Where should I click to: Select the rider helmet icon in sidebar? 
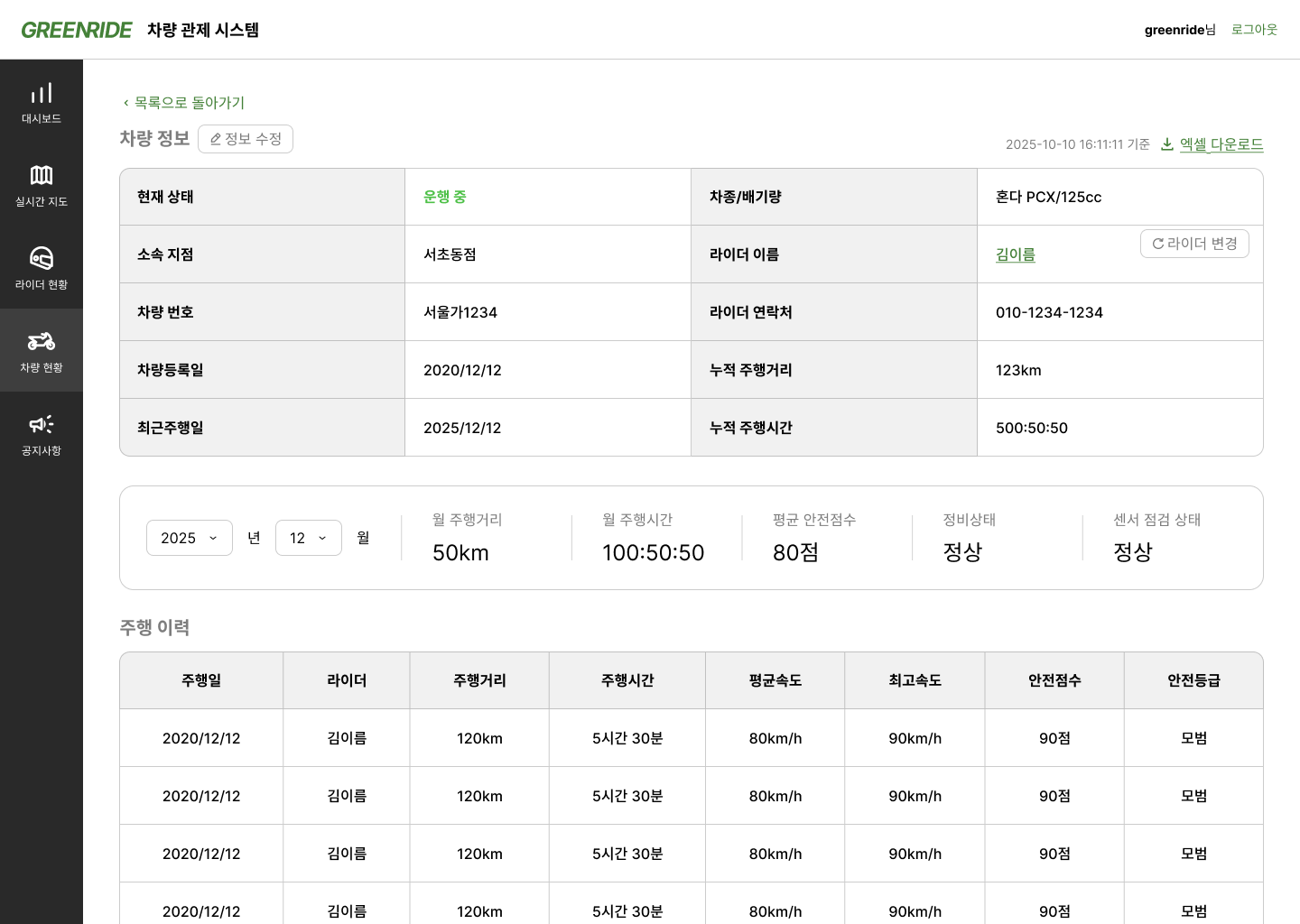42,258
